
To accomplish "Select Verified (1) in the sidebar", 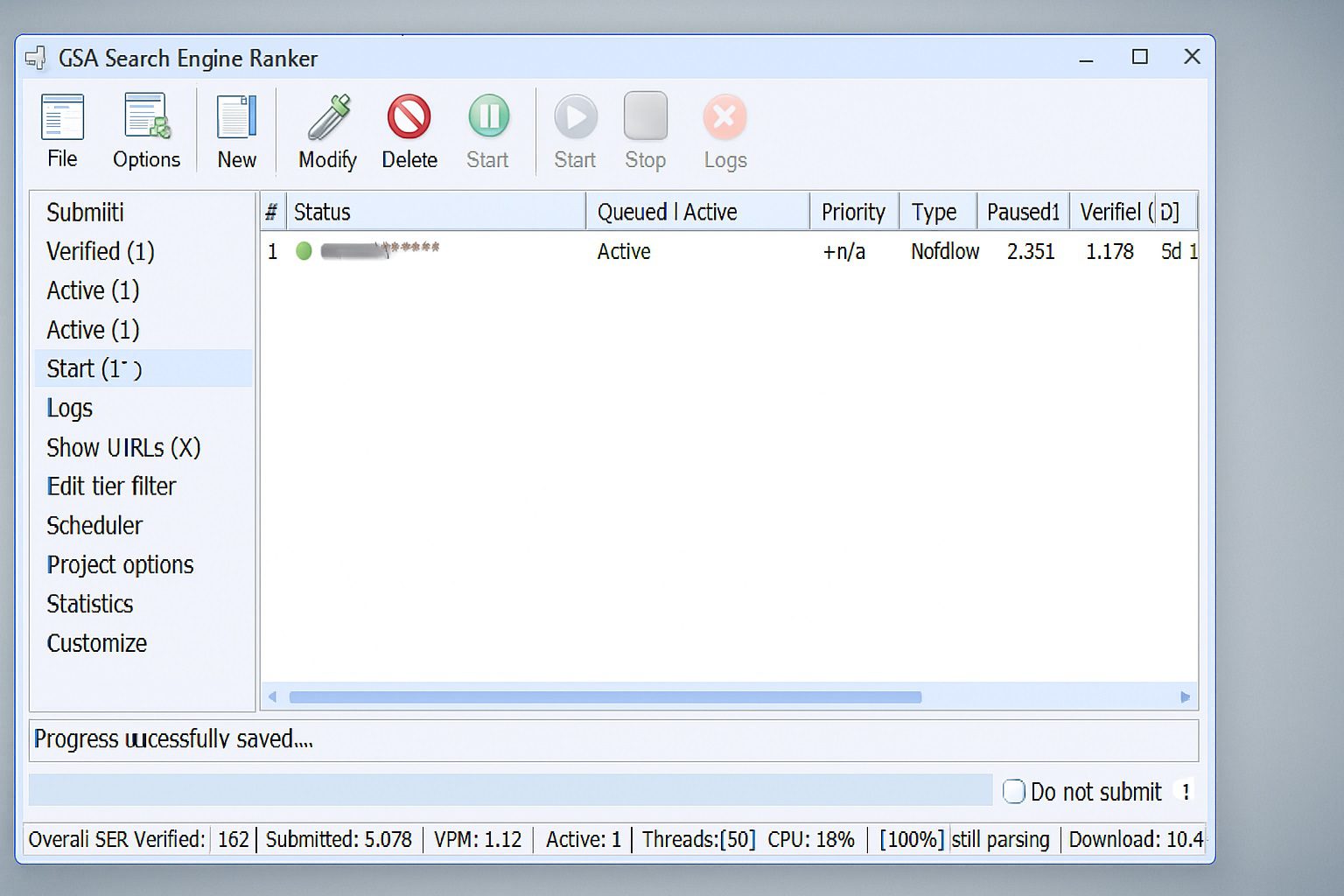I will [100, 252].
